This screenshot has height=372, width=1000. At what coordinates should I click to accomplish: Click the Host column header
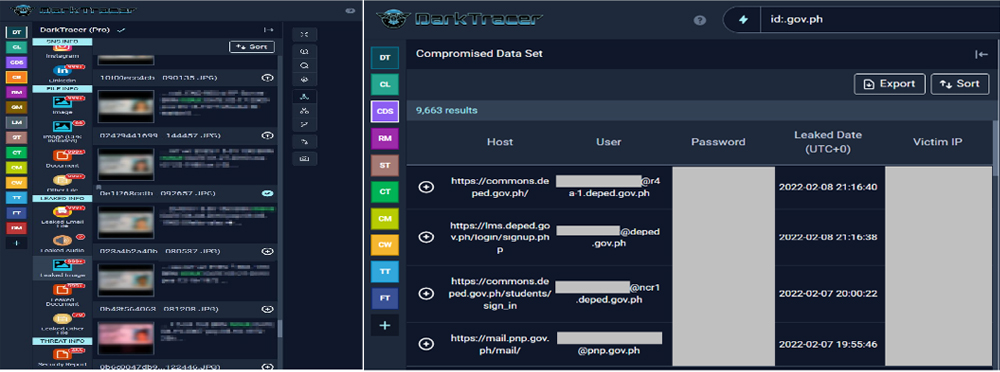coord(500,142)
